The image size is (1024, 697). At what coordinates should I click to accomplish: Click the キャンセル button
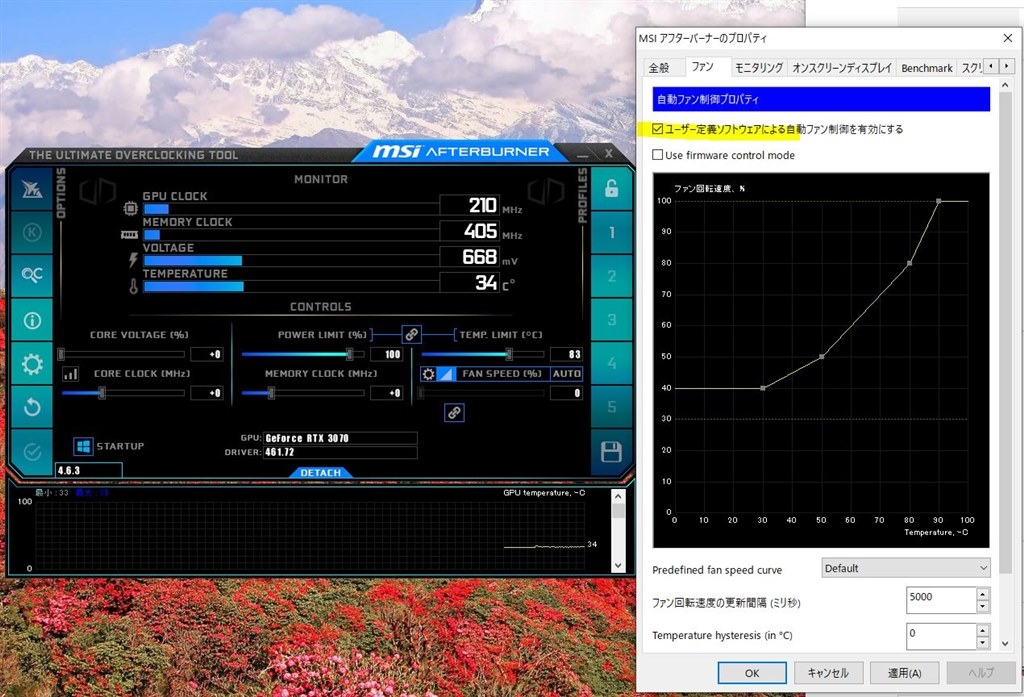point(828,673)
